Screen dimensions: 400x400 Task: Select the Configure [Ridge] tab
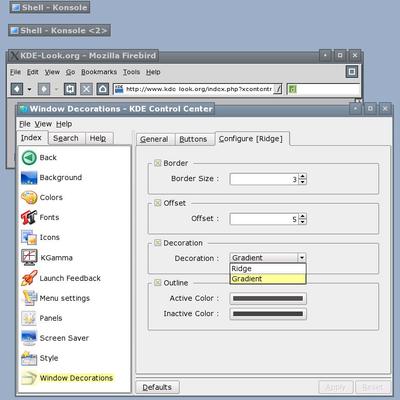(x=251, y=139)
